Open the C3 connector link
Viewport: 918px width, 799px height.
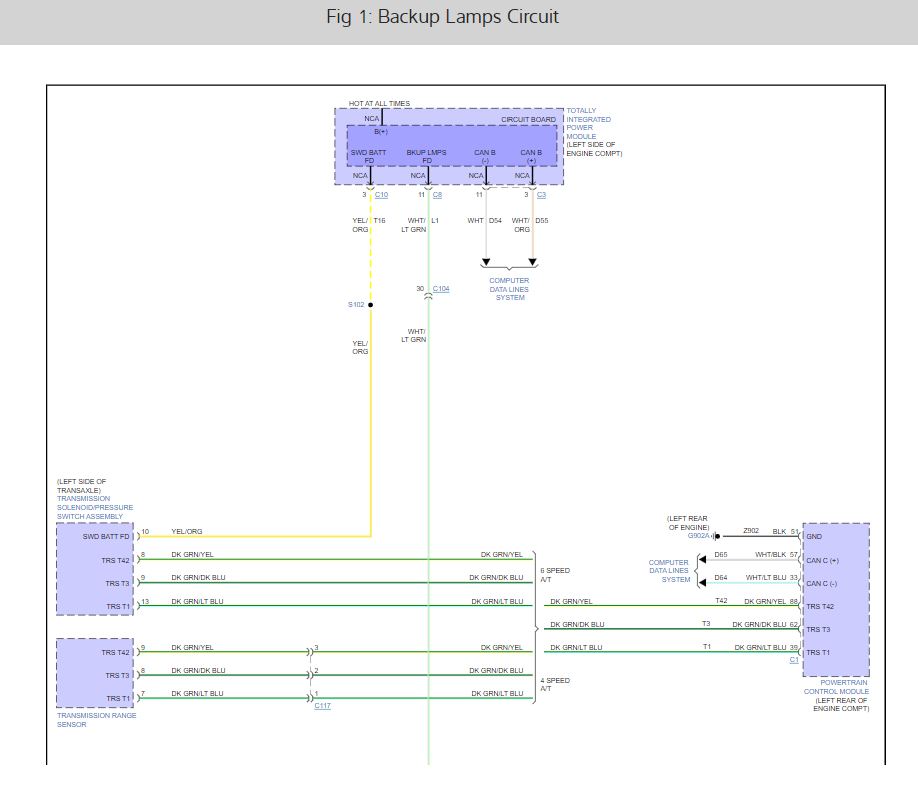pos(542,195)
